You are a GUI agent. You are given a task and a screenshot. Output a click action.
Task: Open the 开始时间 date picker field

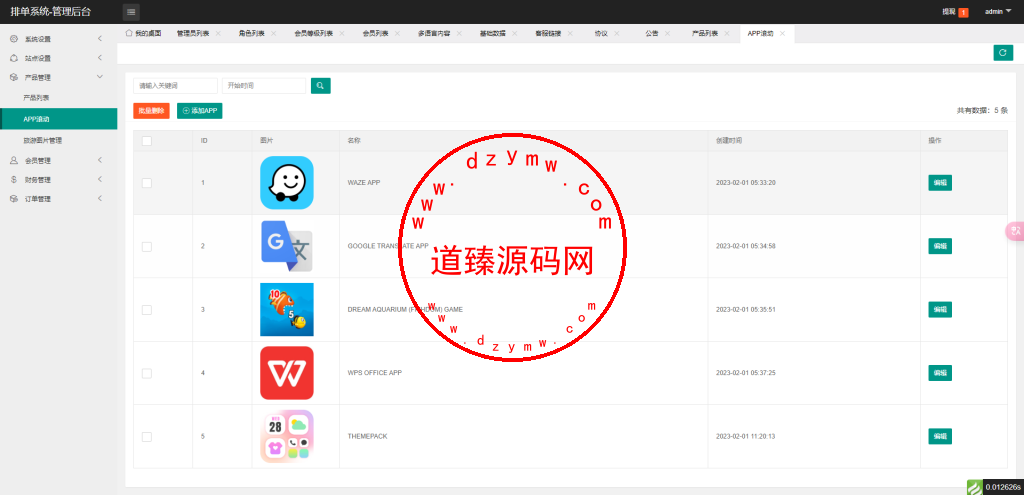(264, 86)
